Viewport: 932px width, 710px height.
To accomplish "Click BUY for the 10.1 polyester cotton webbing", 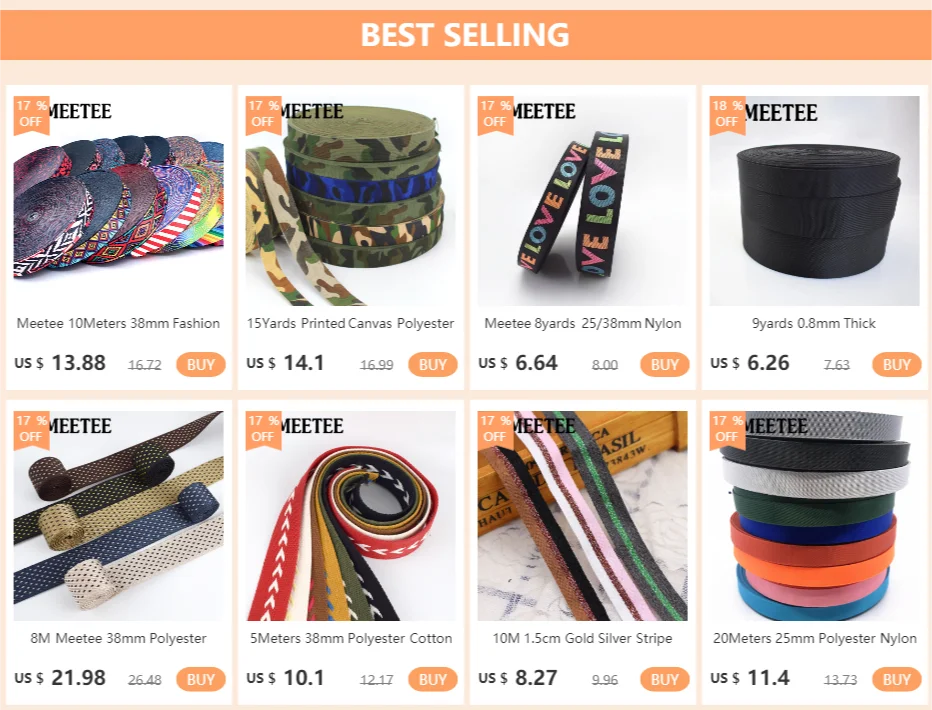I will [433, 679].
